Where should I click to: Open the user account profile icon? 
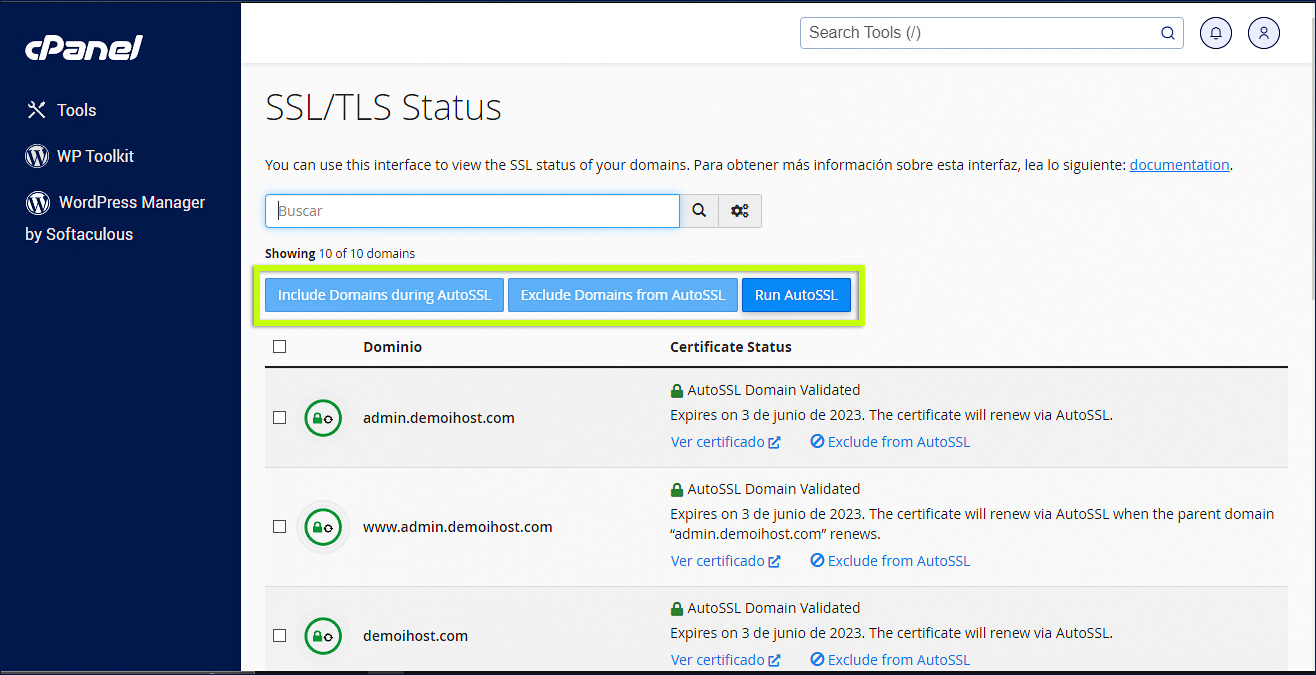tap(1263, 32)
